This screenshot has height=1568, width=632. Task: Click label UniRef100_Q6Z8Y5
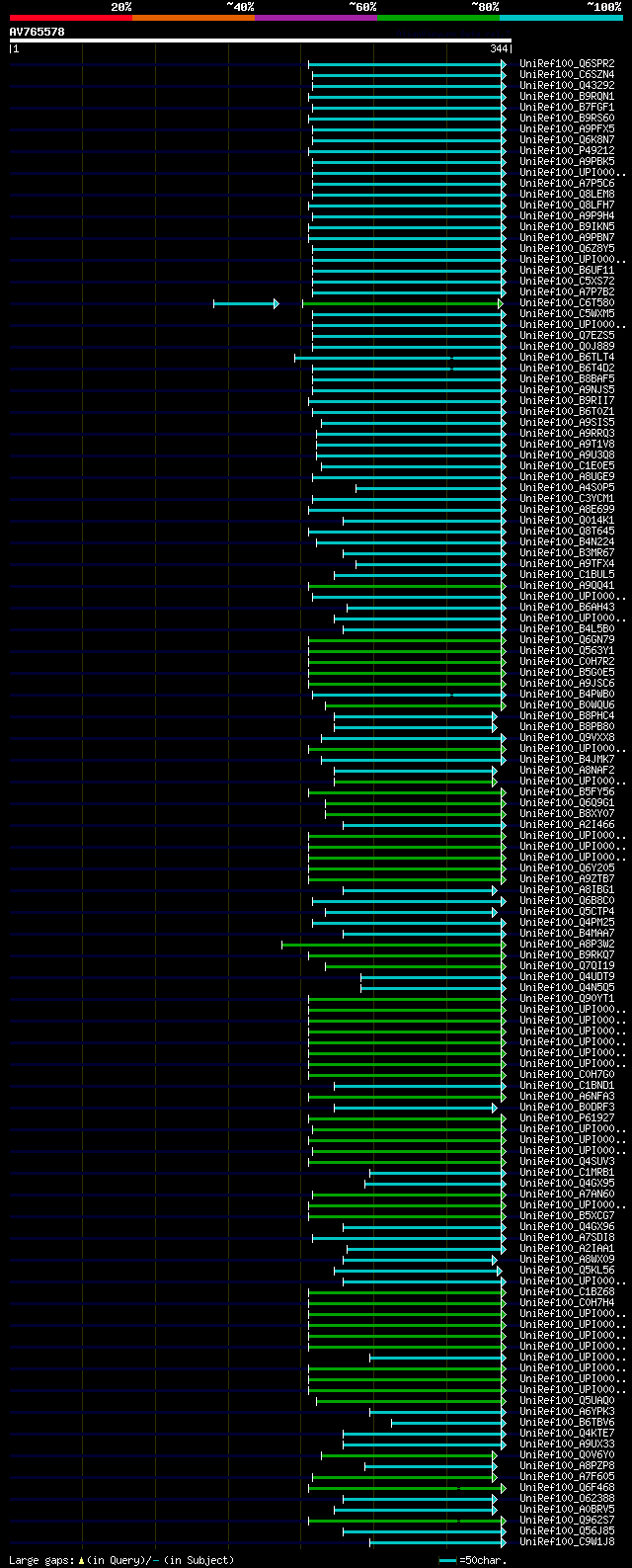pyautogui.click(x=567, y=248)
